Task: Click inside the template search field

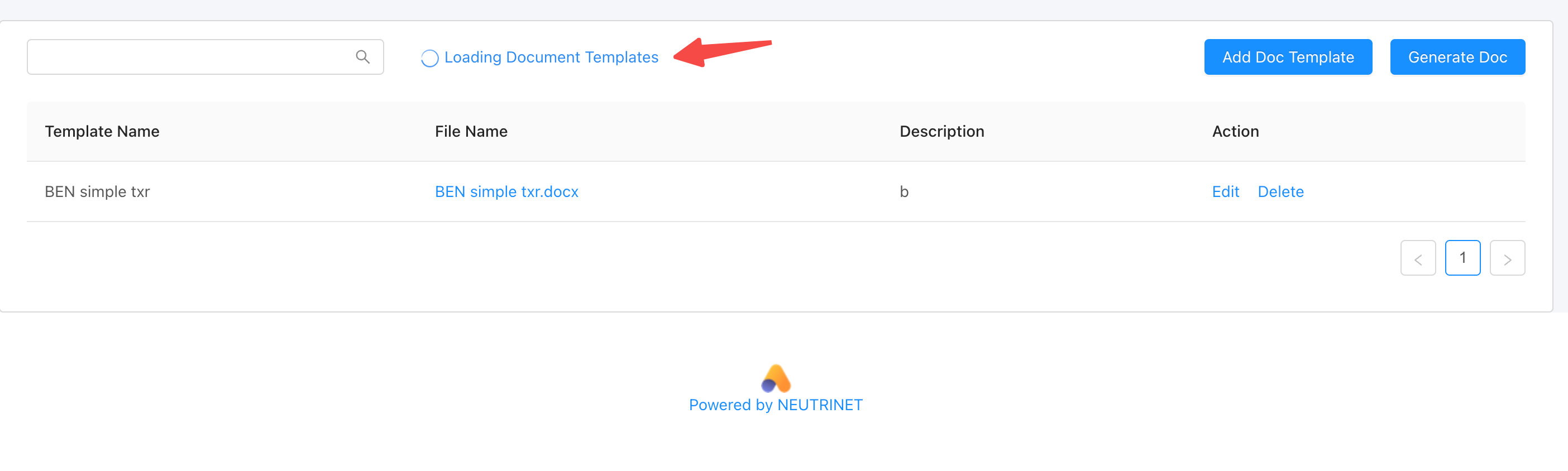Action: pos(189,57)
